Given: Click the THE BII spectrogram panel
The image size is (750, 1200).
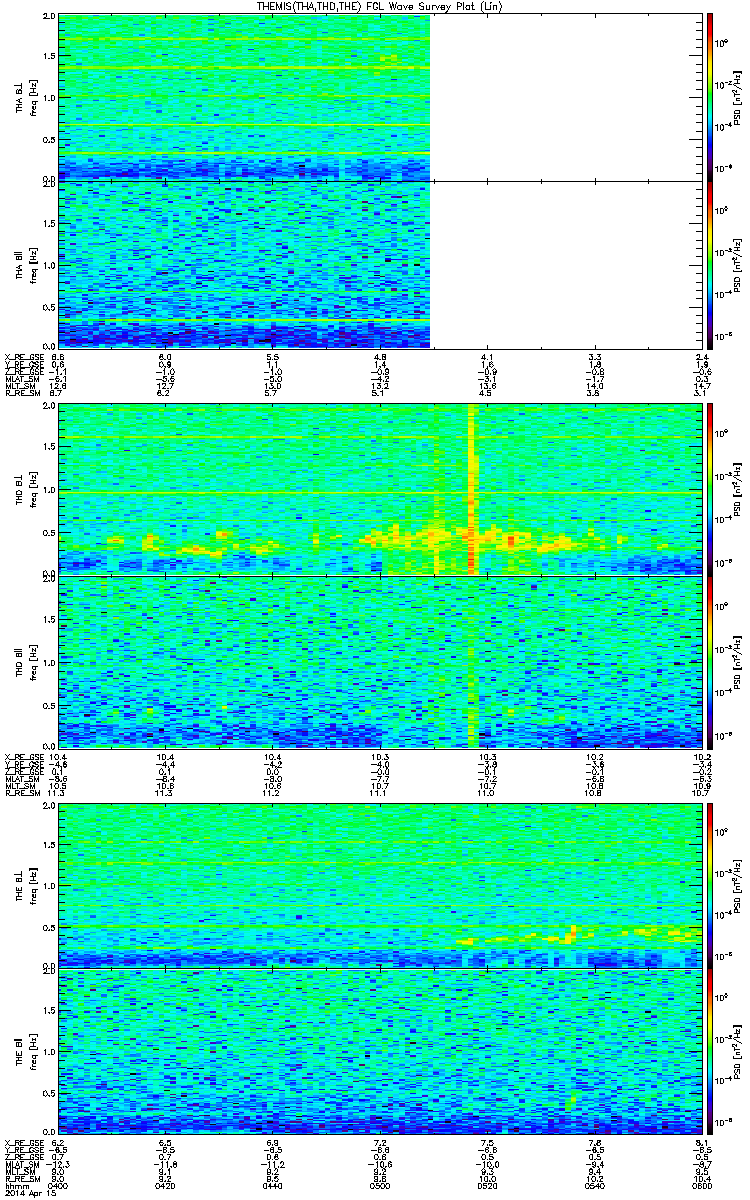Looking at the screenshot, I should (x=379, y=1050).
